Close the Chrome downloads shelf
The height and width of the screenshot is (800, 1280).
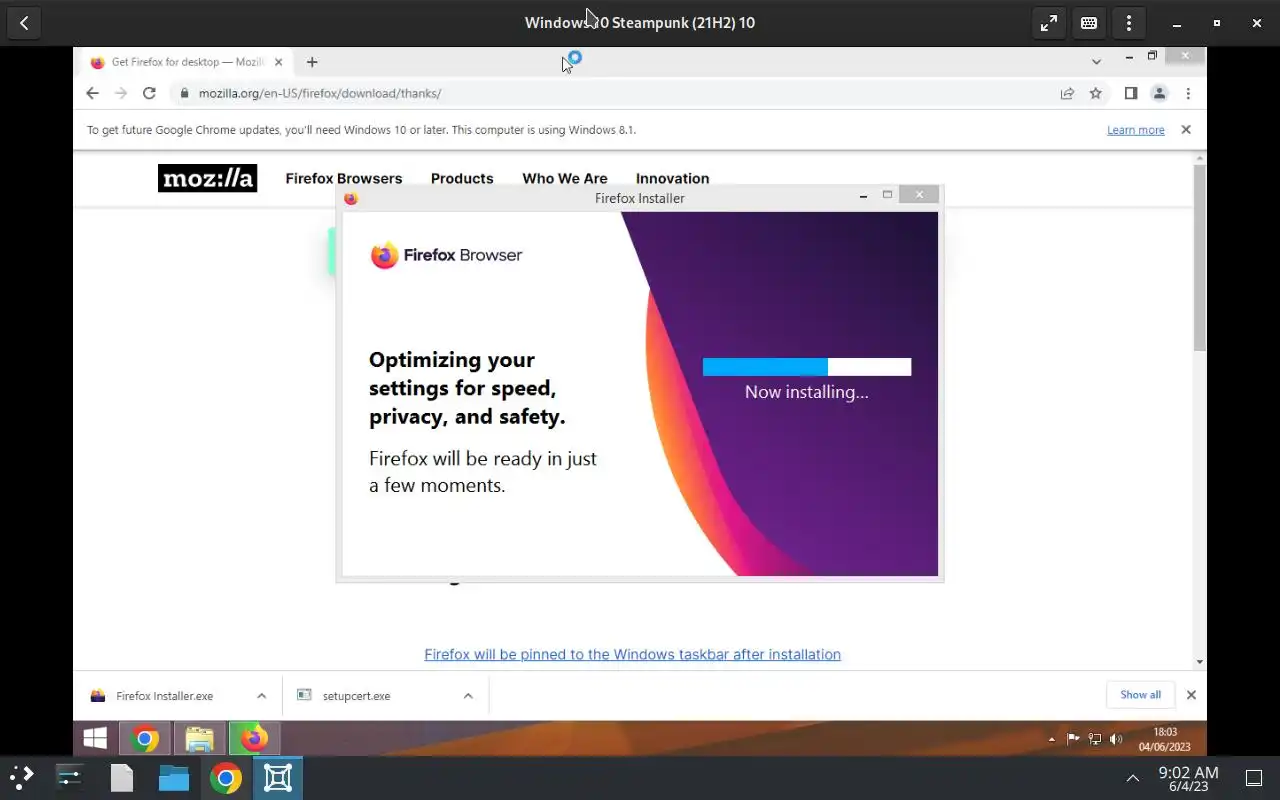tap(1191, 695)
